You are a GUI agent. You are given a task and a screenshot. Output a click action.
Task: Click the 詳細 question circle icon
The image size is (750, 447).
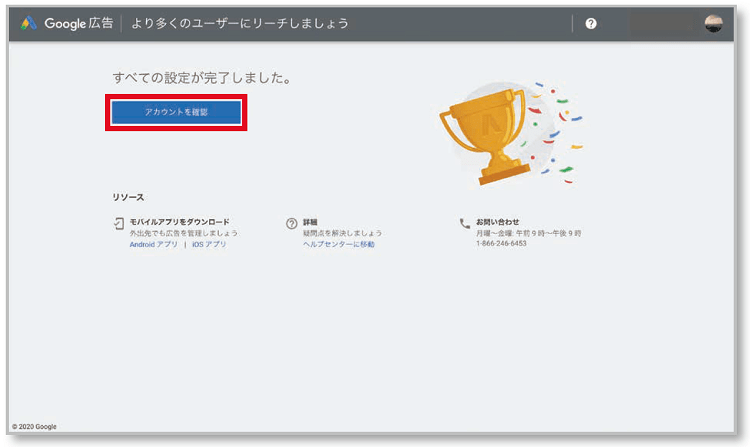291,223
